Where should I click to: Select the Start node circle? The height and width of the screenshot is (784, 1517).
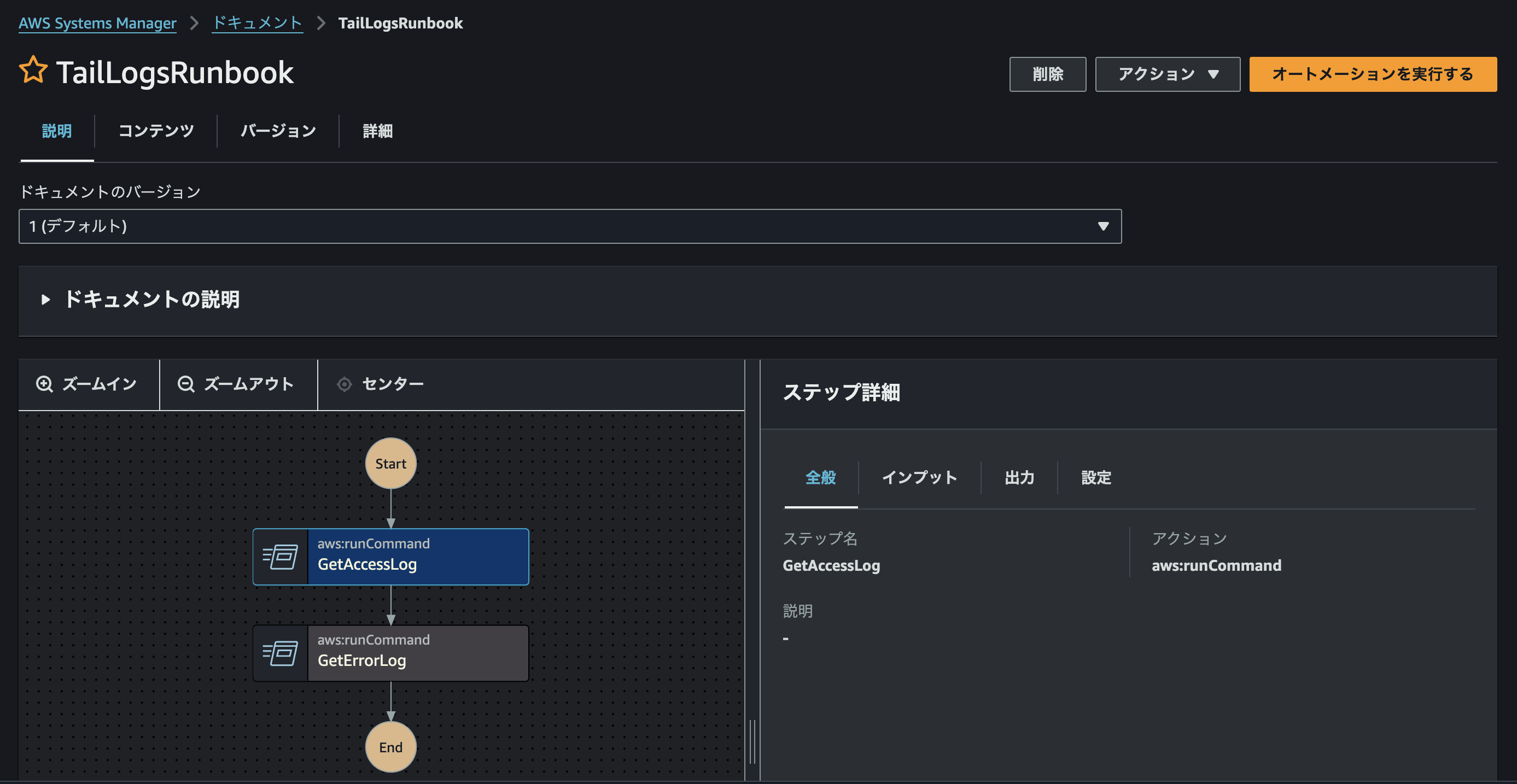coord(390,463)
